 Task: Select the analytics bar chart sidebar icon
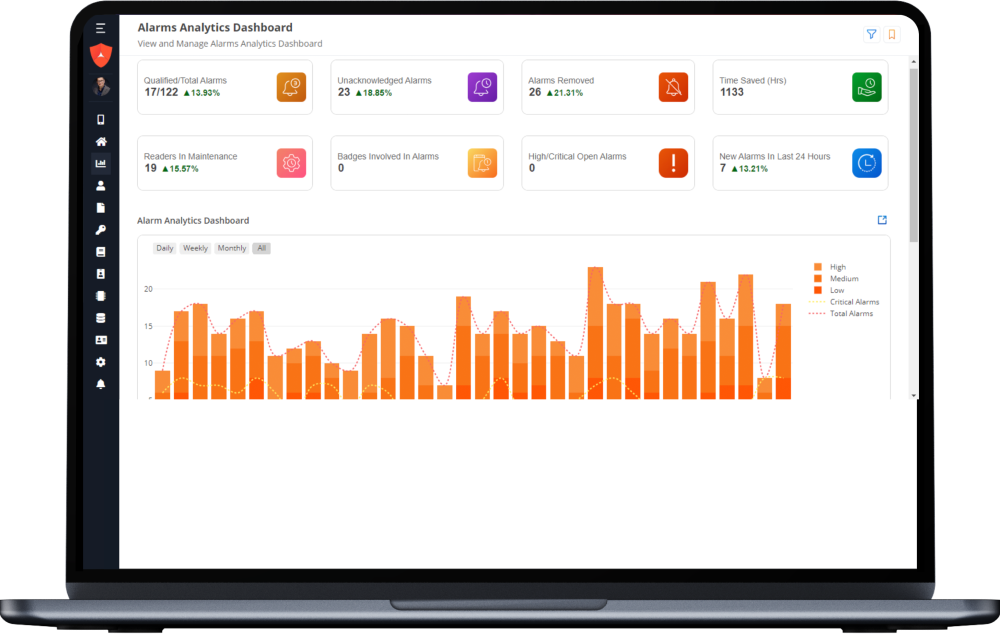click(x=100, y=163)
